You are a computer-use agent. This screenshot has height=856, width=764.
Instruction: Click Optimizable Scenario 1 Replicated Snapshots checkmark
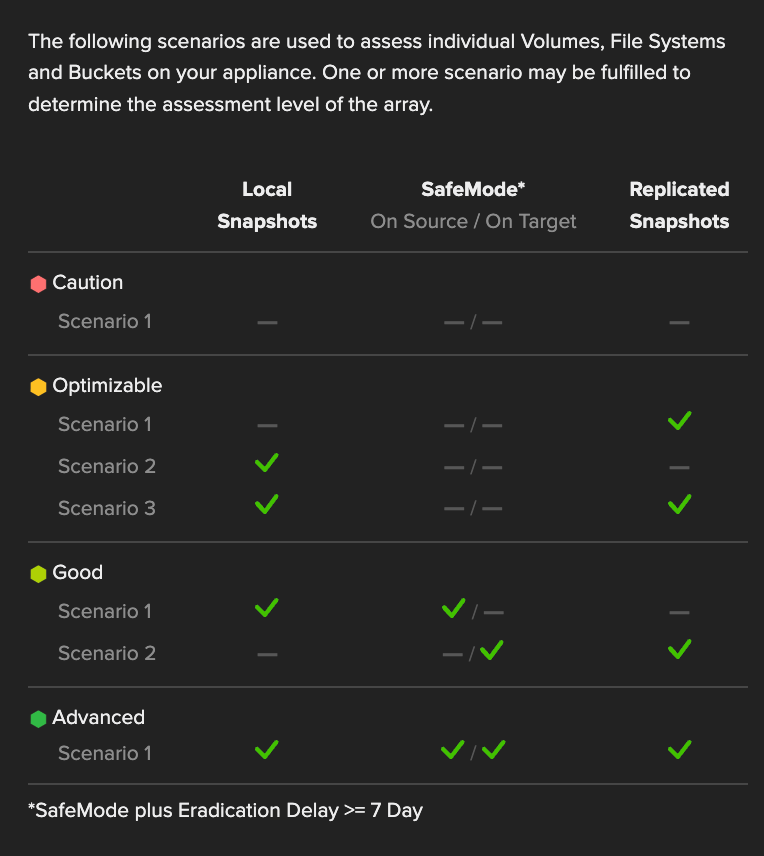[680, 420]
